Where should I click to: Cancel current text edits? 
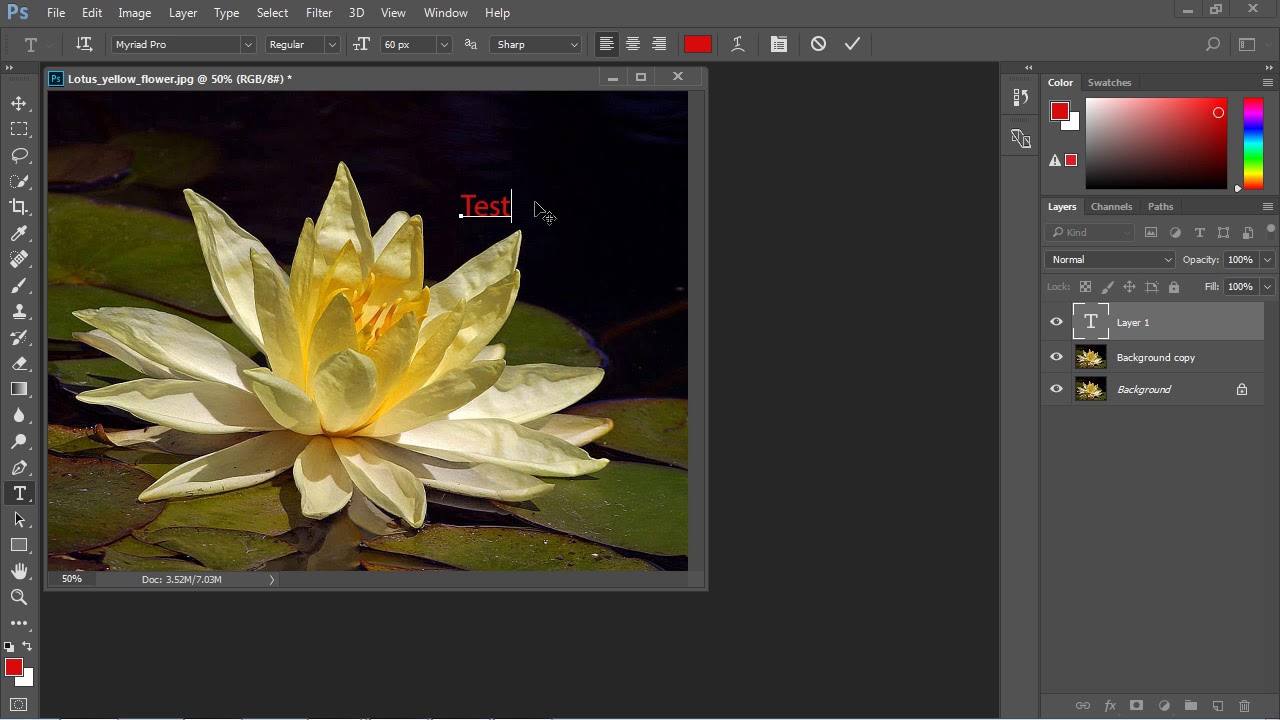tap(818, 44)
